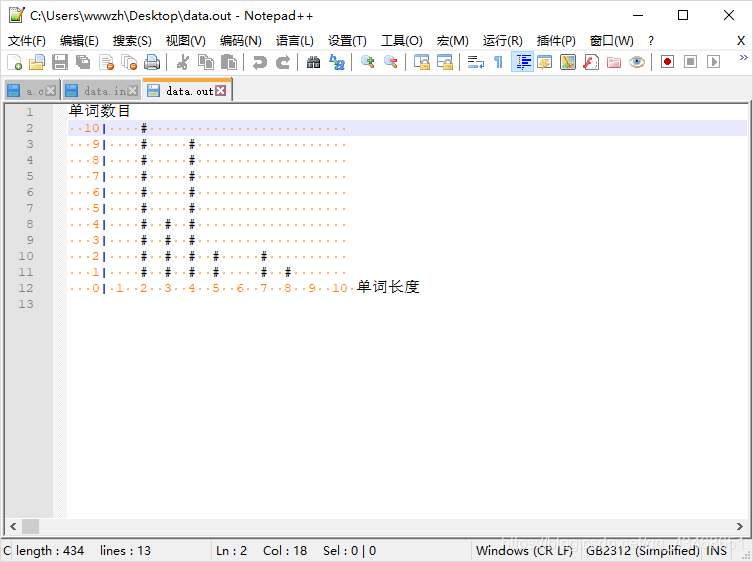This screenshot has width=753, height=562.
Task: Toggle show all characters pilcrow icon
Action: (x=498, y=62)
